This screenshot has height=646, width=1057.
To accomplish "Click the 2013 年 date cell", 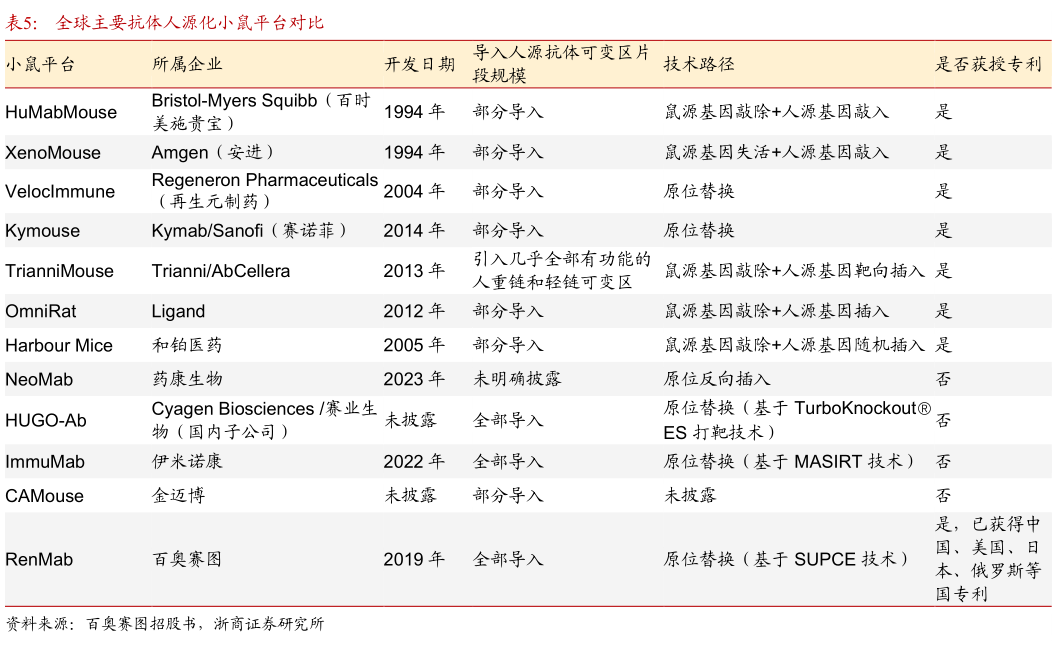I will point(414,271).
